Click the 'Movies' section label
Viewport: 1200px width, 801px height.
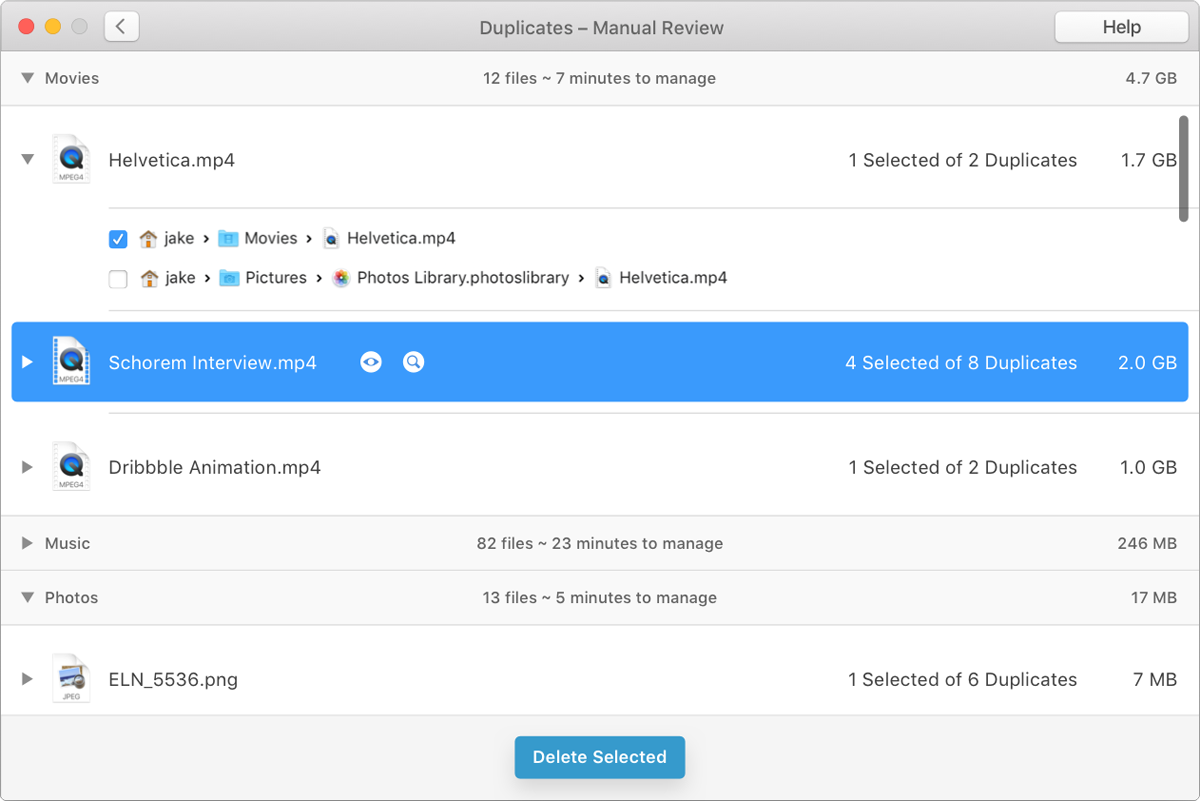point(72,78)
